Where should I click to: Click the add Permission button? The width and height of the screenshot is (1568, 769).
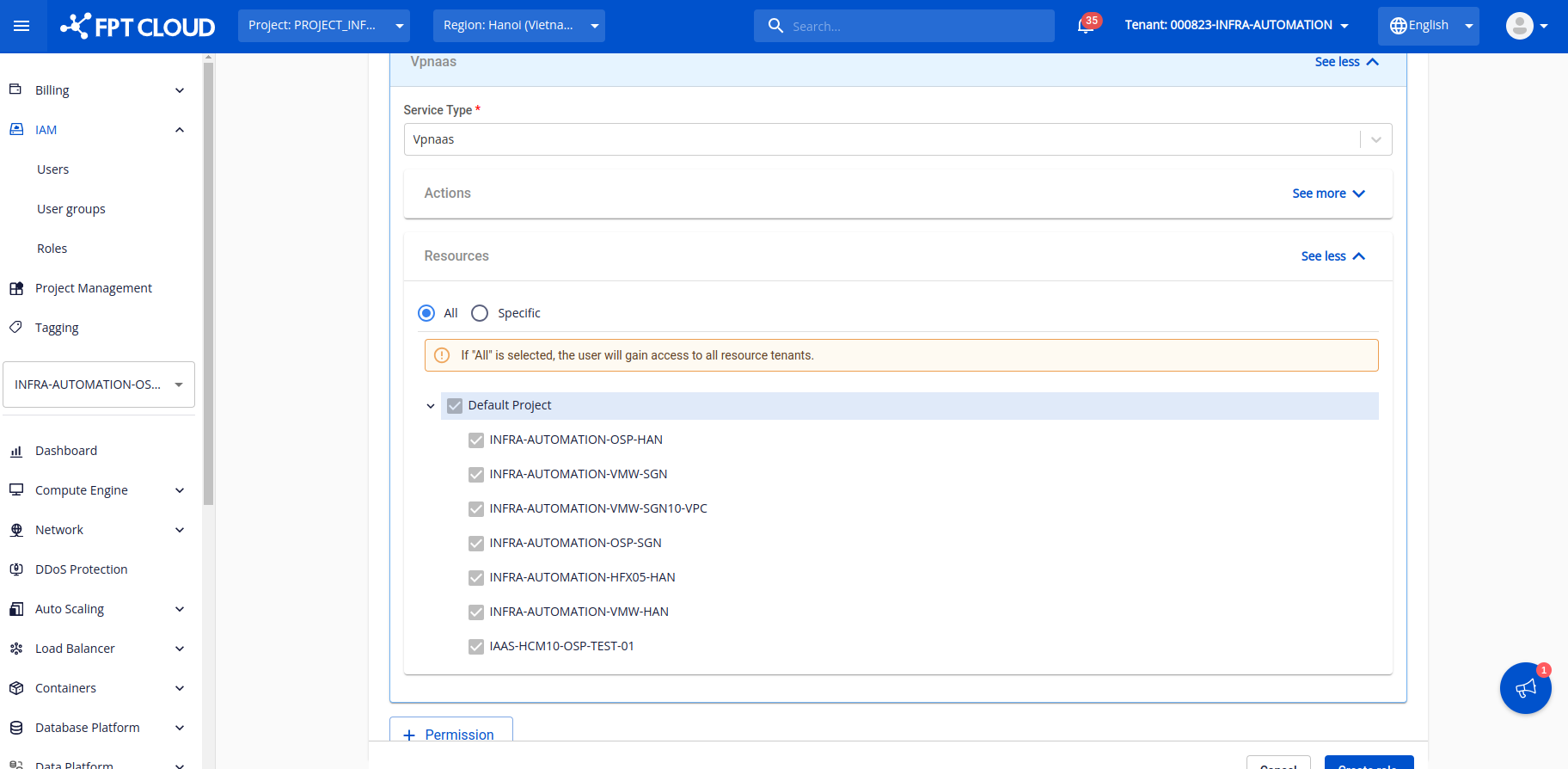(x=450, y=734)
